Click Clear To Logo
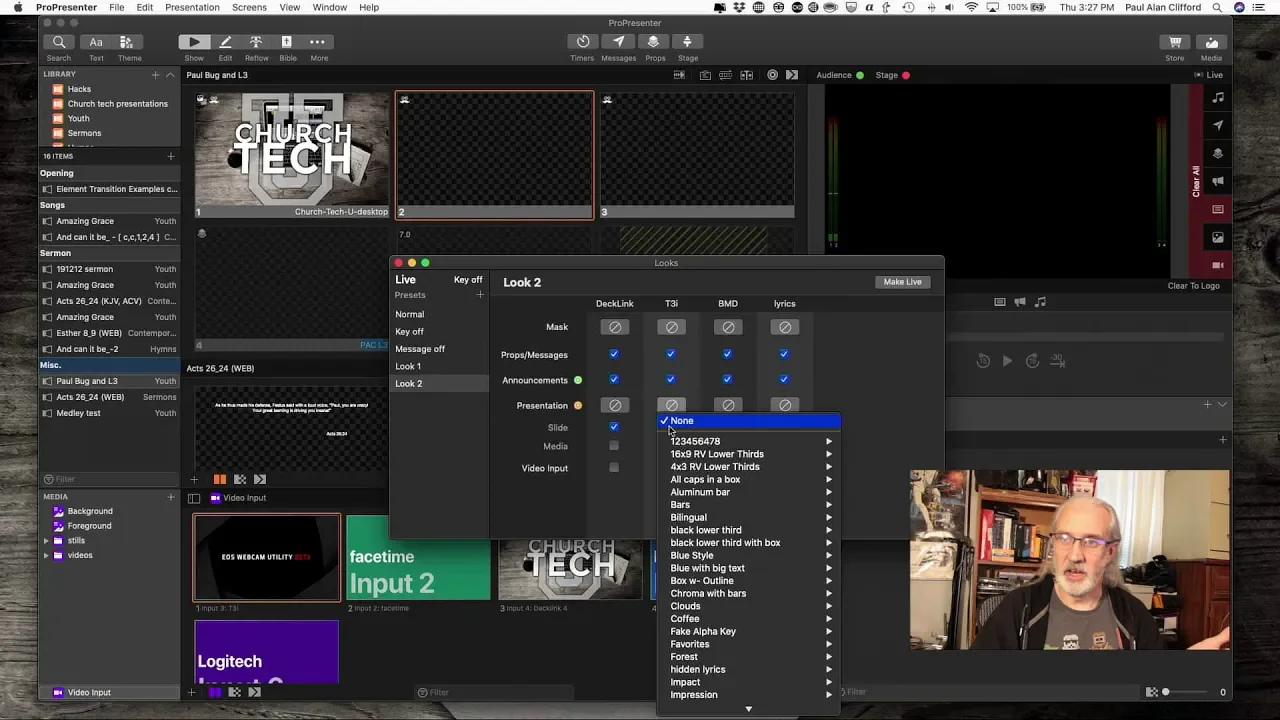This screenshot has width=1280, height=720. point(1194,286)
